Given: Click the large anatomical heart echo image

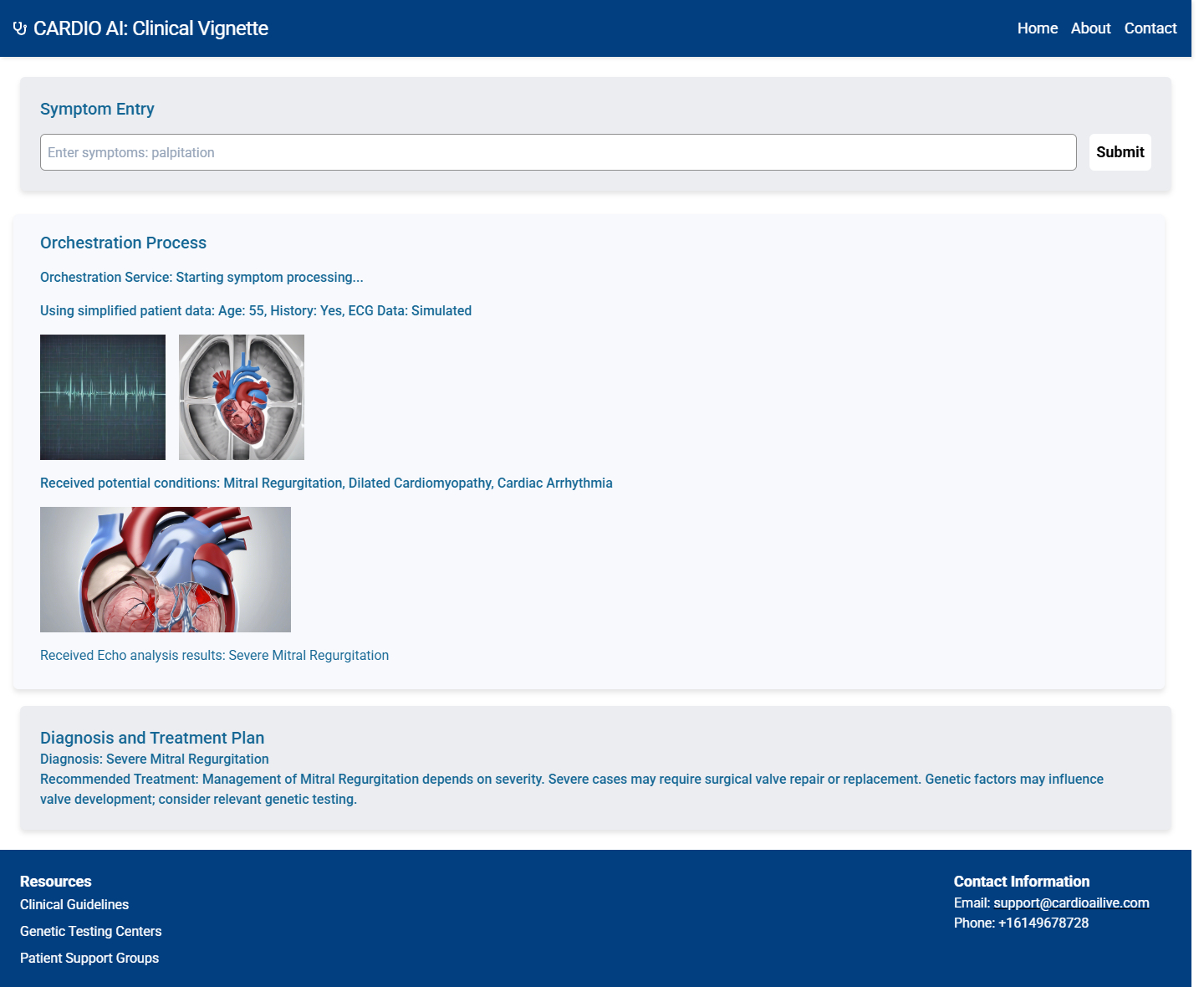Looking at the screenshot, I should [x=166, y=570].
